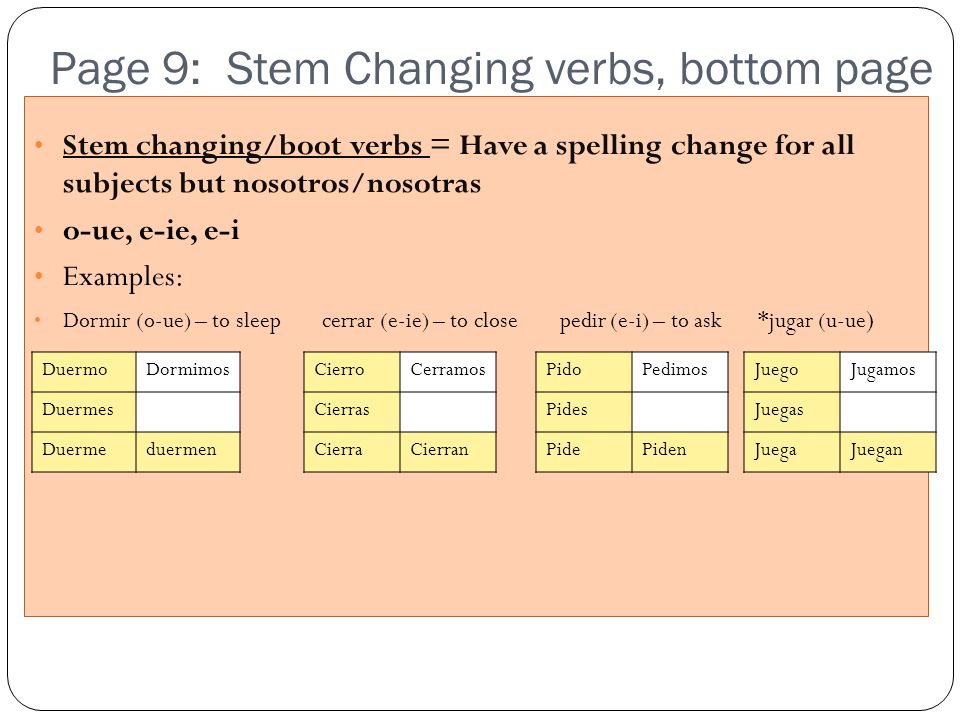Click the Cierro table cell

click(x=352, y=372)
